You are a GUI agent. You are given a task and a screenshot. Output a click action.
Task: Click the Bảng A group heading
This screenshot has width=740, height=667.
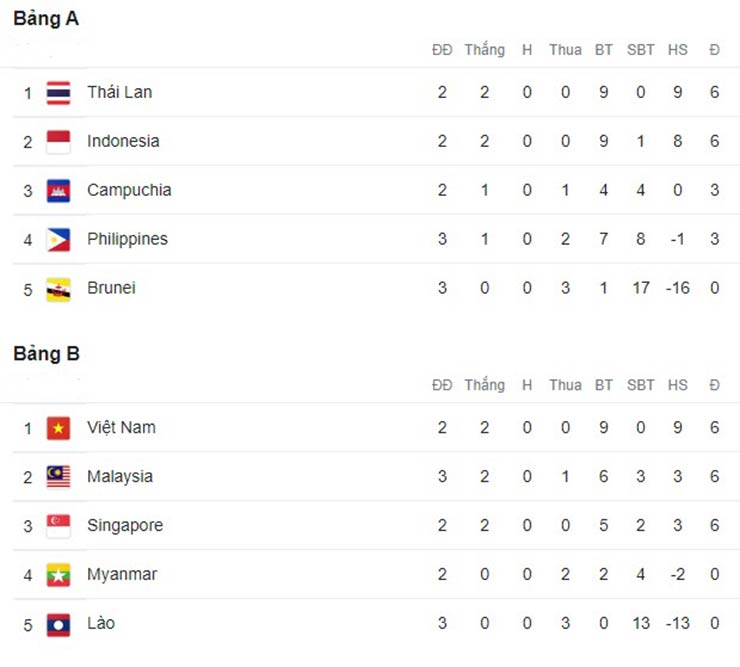(x=46, y=19)
